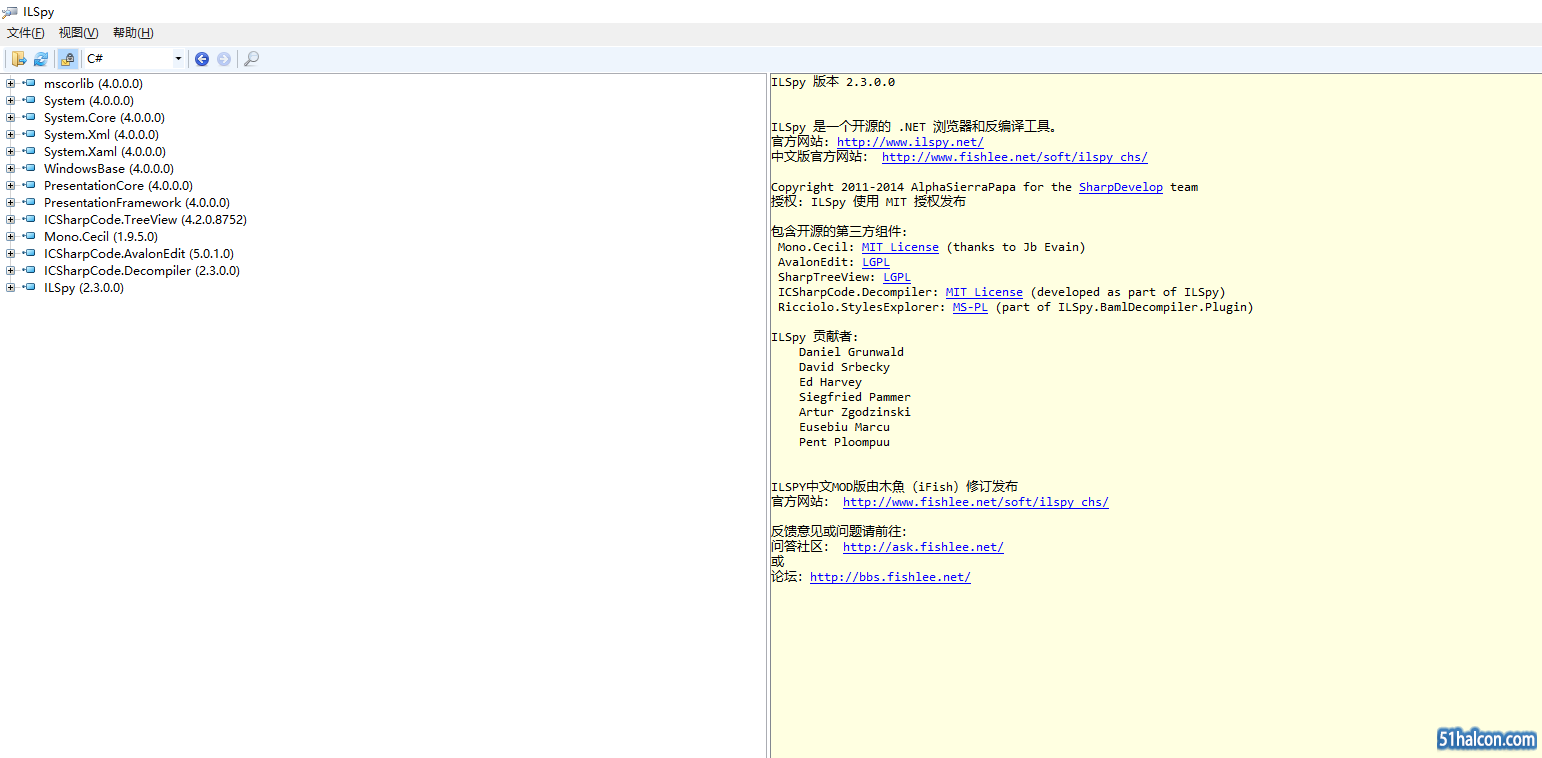Viewport: 1542px width, 758px height.
Task: Open the SharpTreeView LGPL link
Action: 897,277
